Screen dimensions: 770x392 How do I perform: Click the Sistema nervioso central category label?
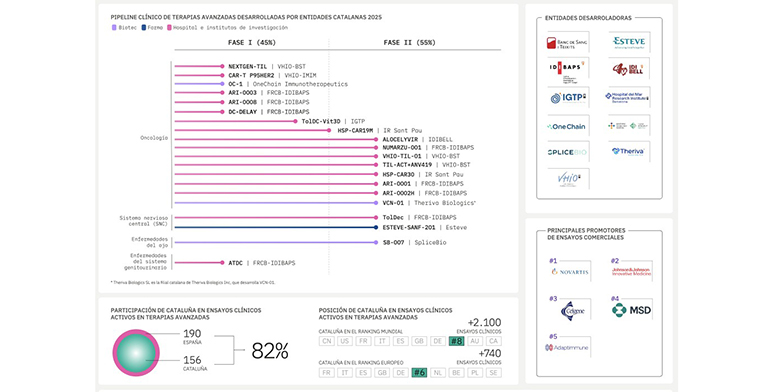pos(143,221)
